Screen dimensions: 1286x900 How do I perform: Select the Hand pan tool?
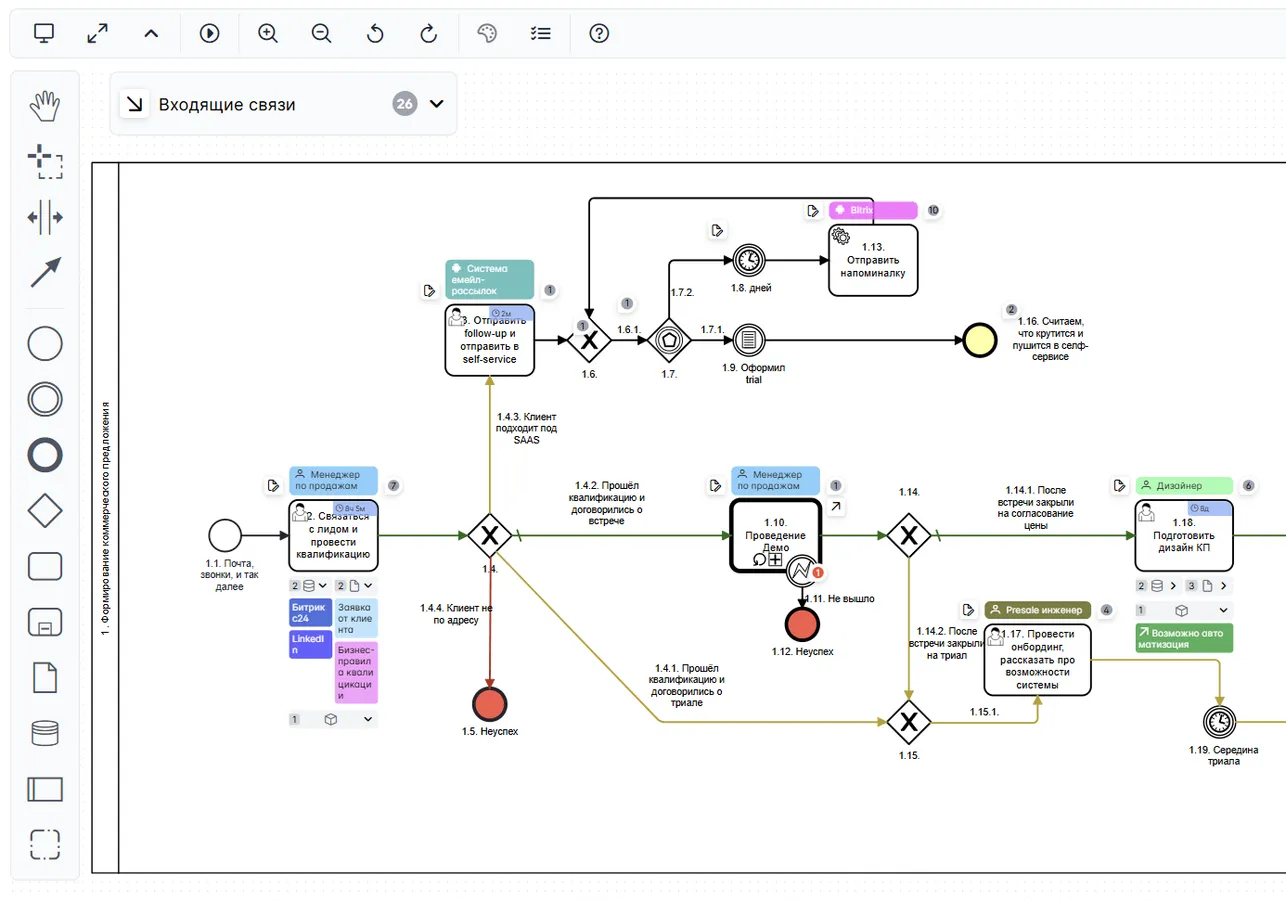[x=44, y=105]
